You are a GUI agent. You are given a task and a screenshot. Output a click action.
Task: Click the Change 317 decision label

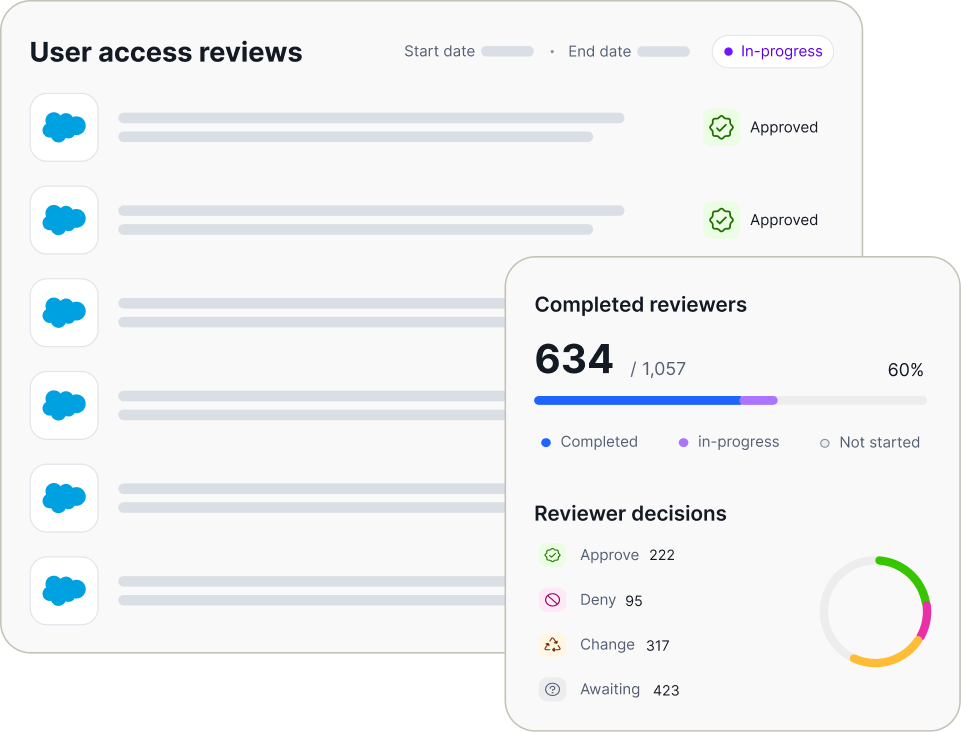625,644
